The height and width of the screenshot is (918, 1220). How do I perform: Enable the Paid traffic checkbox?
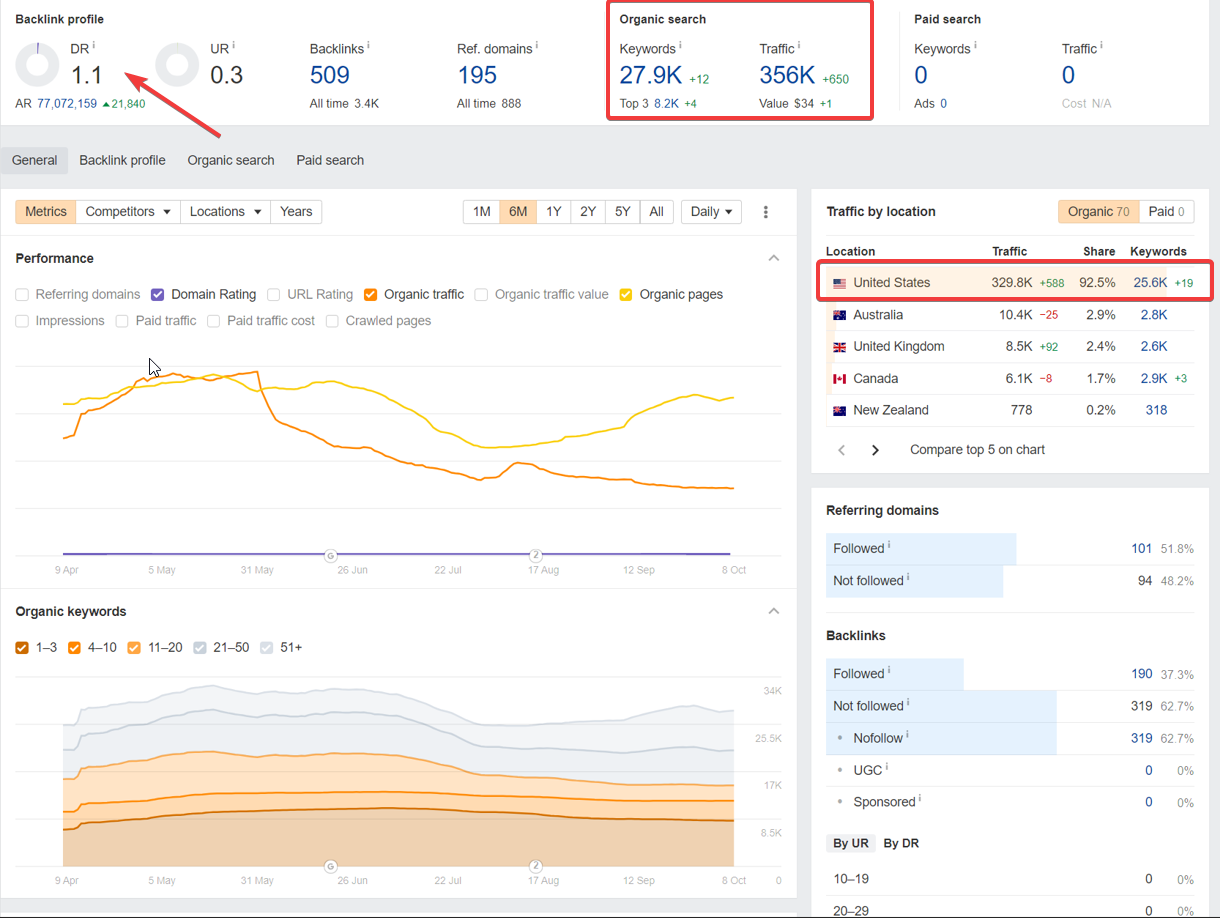[x=122, y=321]
